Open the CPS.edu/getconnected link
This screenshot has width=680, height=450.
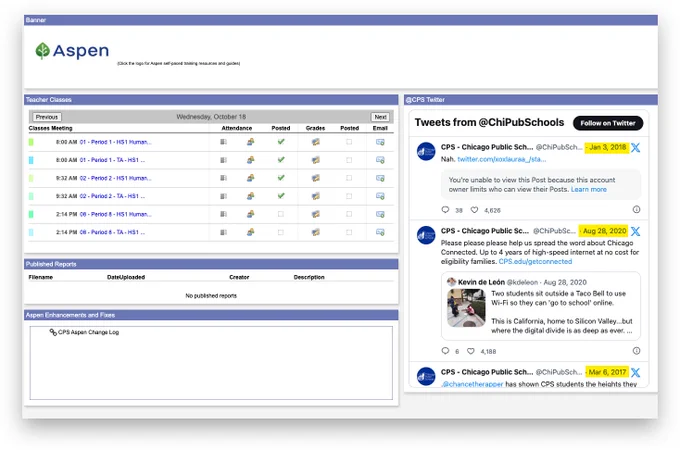[x=535, y=261]
